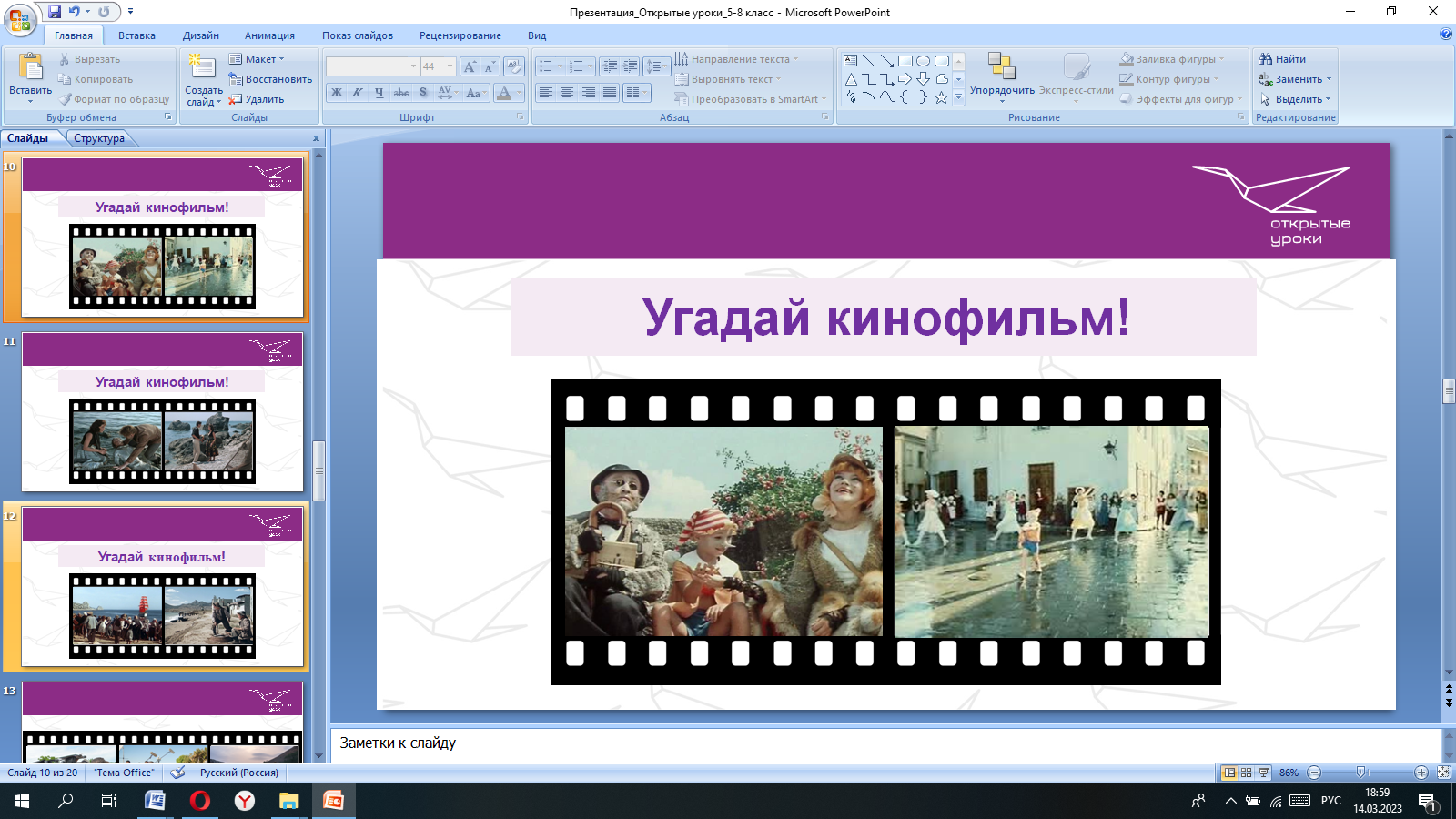
Task: Select the text box shape icon
Action: coord(850,61)
